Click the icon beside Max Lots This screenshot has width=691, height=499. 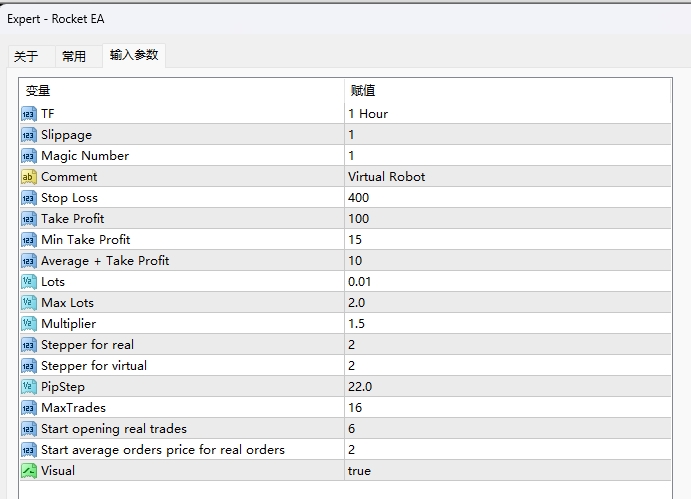[28, 303]
